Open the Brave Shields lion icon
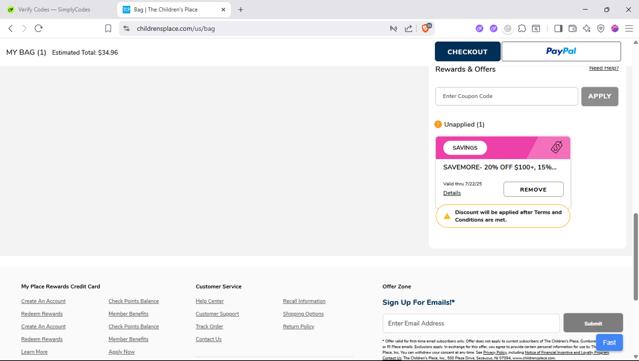The image size is (639, 361). [x=426, y=28]
